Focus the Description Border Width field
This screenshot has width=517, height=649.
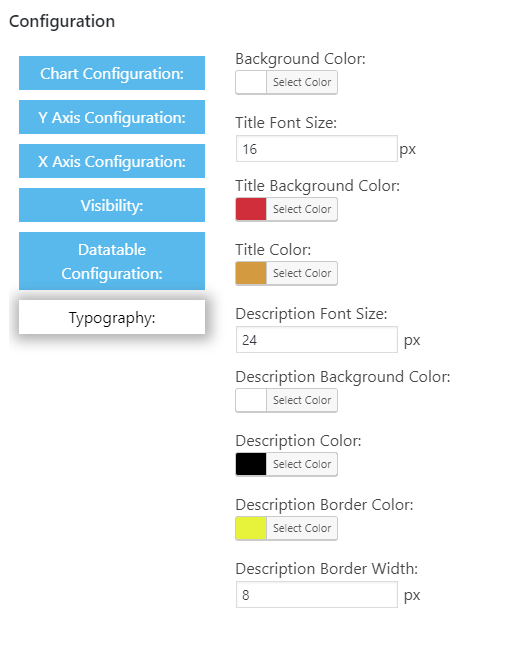[x=317, y=595]
